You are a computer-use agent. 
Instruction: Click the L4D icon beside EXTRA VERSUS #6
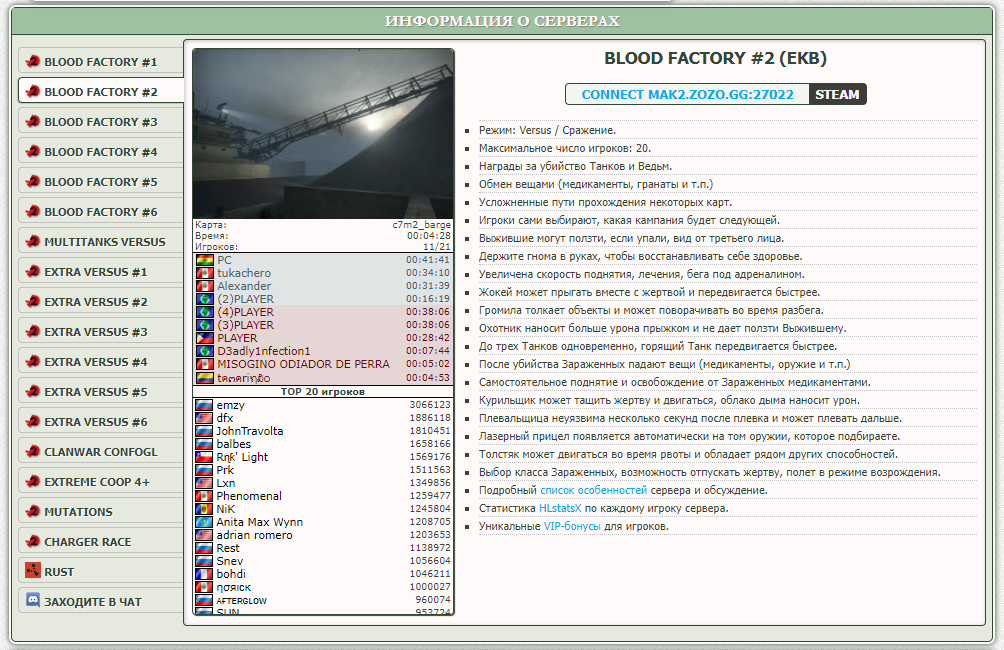[x=33, y=421]
